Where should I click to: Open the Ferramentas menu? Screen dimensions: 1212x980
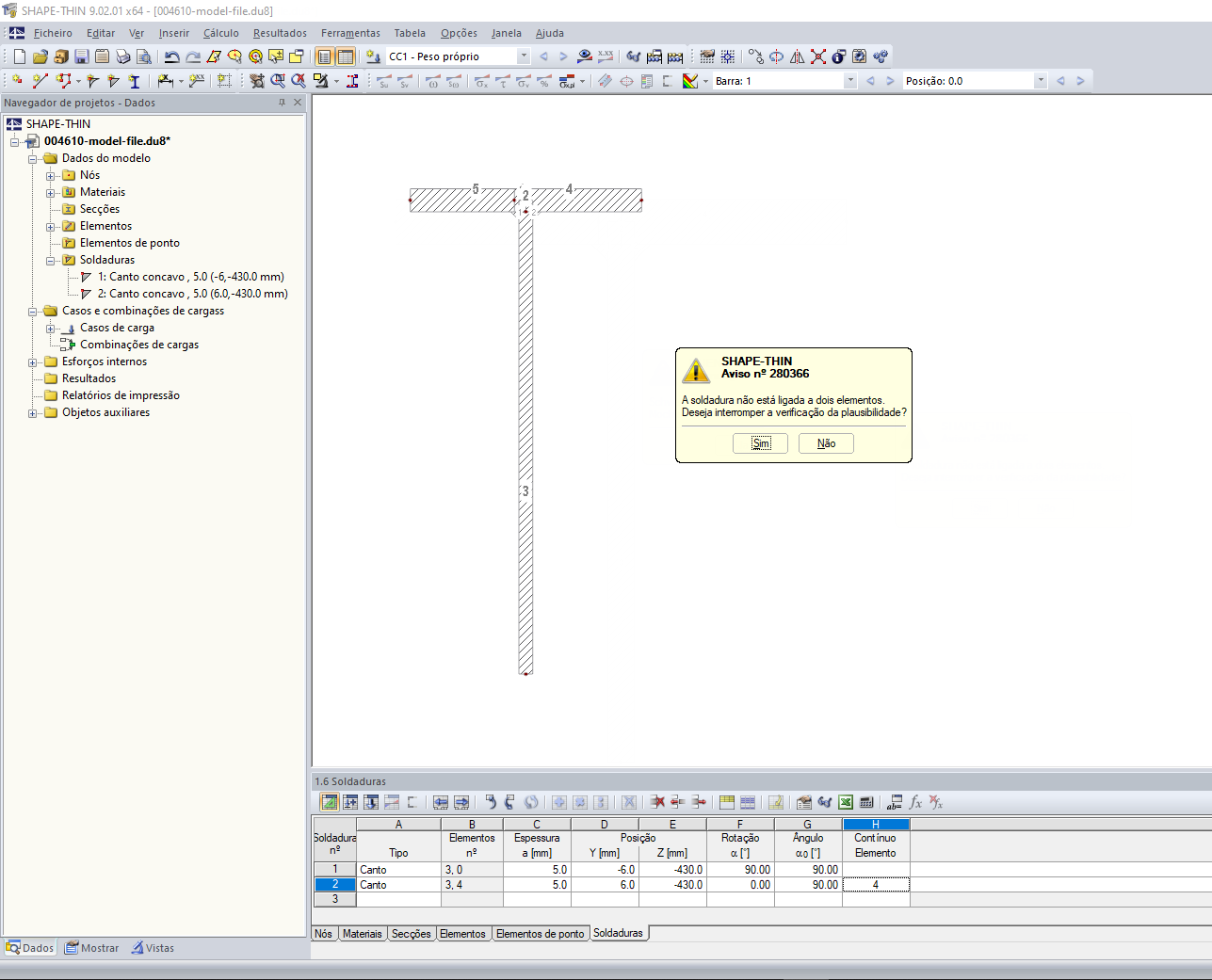(350, 33)
